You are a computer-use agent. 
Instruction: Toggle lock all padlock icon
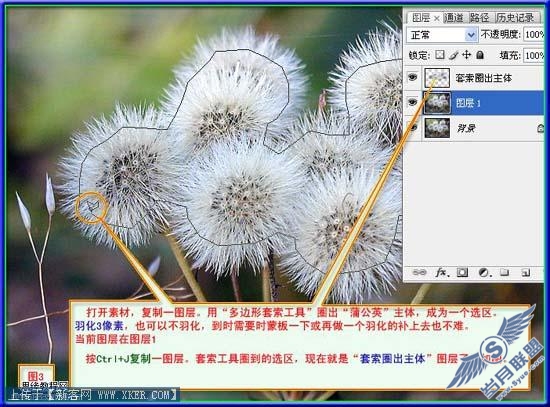[x=480, y=55]
